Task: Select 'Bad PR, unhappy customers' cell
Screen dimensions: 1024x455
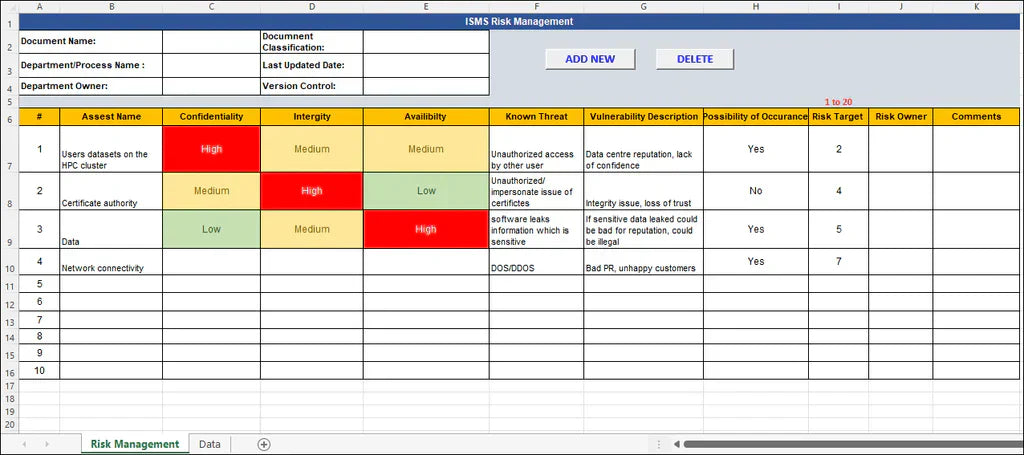Action: coord(643,262)
